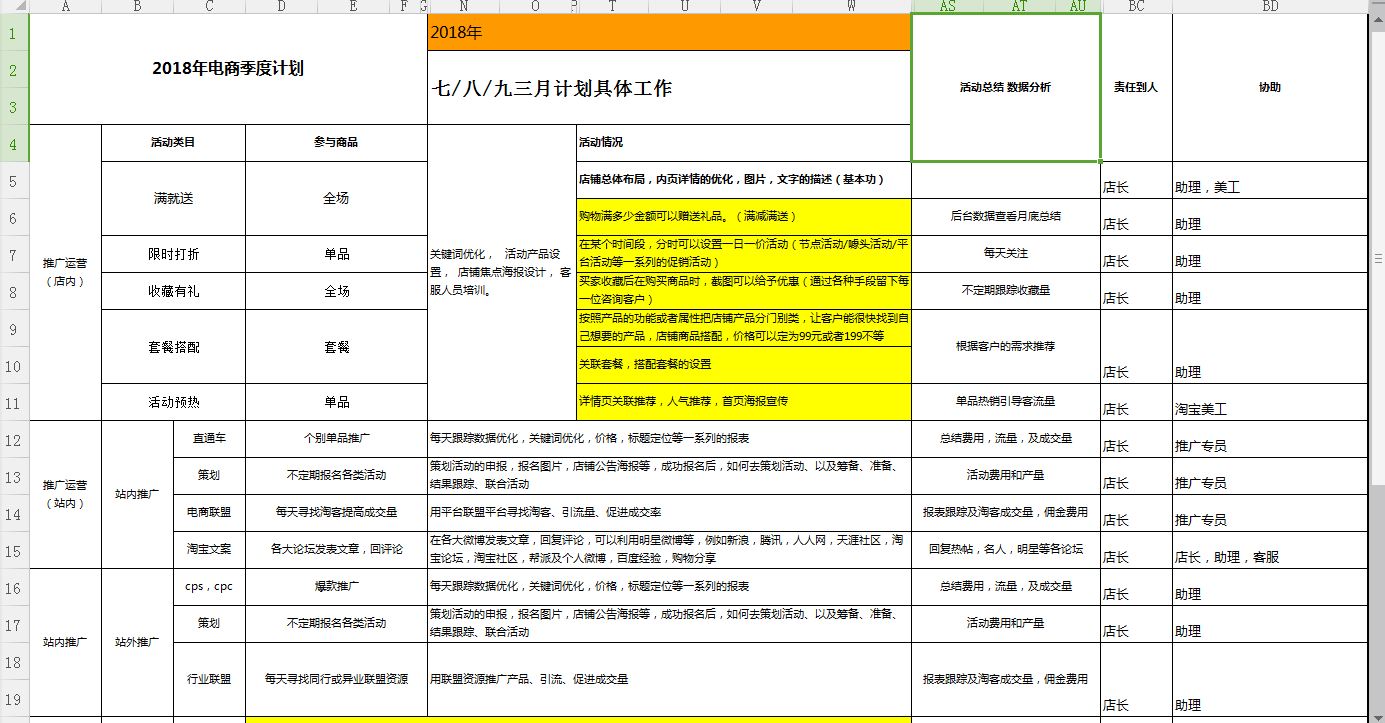Select the '协助' header cell
This screenshot has width=1385, height=723.
(1269, 87)
